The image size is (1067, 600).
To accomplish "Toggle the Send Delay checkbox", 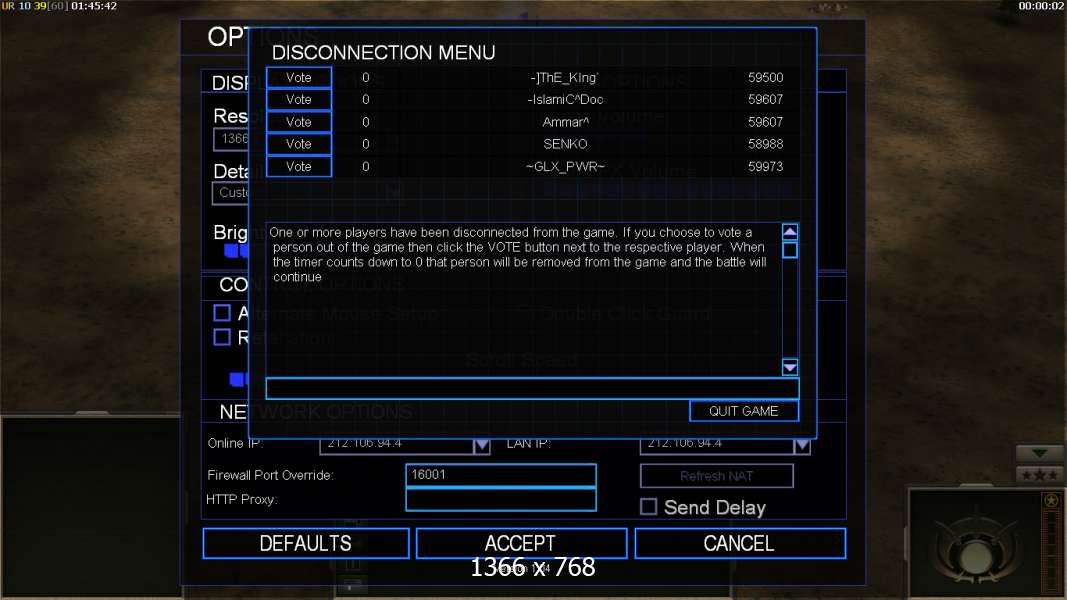I will (x=649, y=507).
